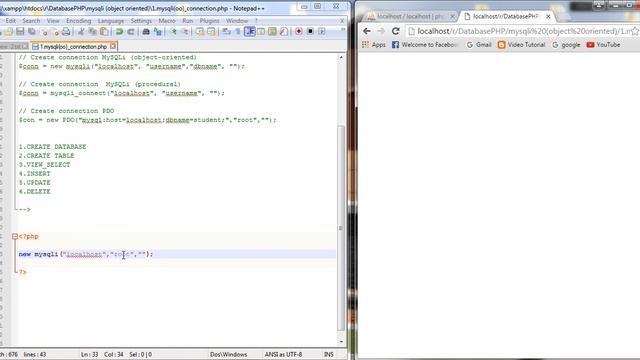Open the Gmail bookmark
The width and height of the screenshot is (640, 360).
[x=479, y=44]
